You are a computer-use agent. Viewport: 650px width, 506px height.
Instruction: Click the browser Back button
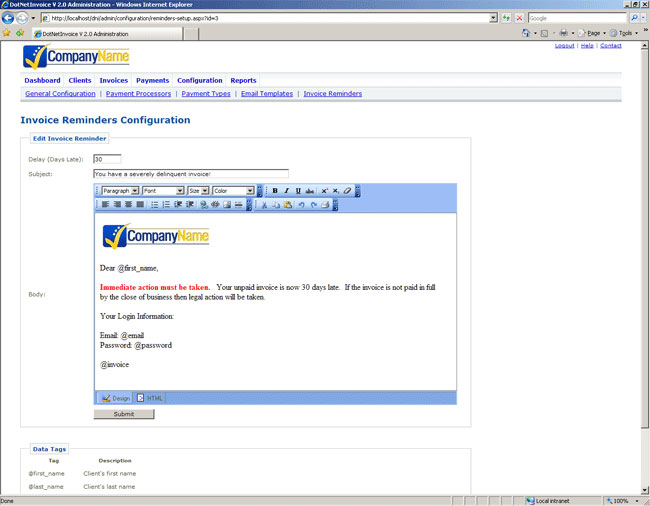[x=8, y=18]
